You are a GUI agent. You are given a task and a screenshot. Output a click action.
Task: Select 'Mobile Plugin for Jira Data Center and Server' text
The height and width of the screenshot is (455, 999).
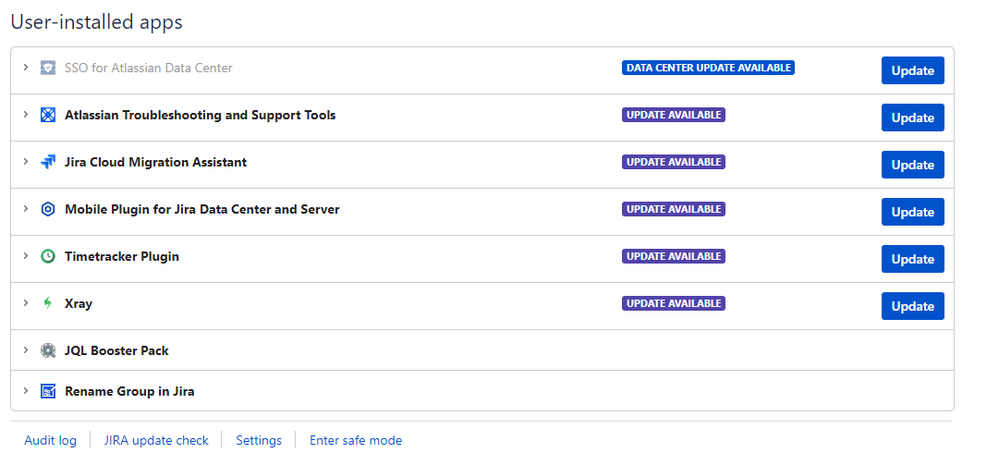202,209
